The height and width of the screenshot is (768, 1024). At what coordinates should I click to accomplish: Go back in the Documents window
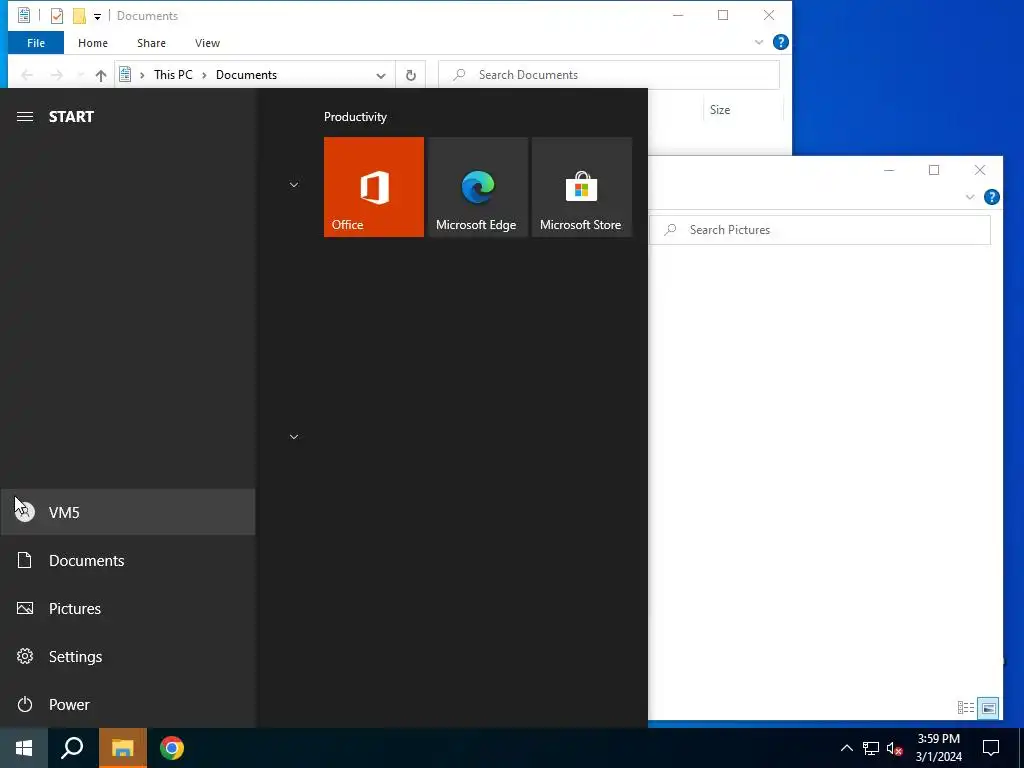click(27, 75)
